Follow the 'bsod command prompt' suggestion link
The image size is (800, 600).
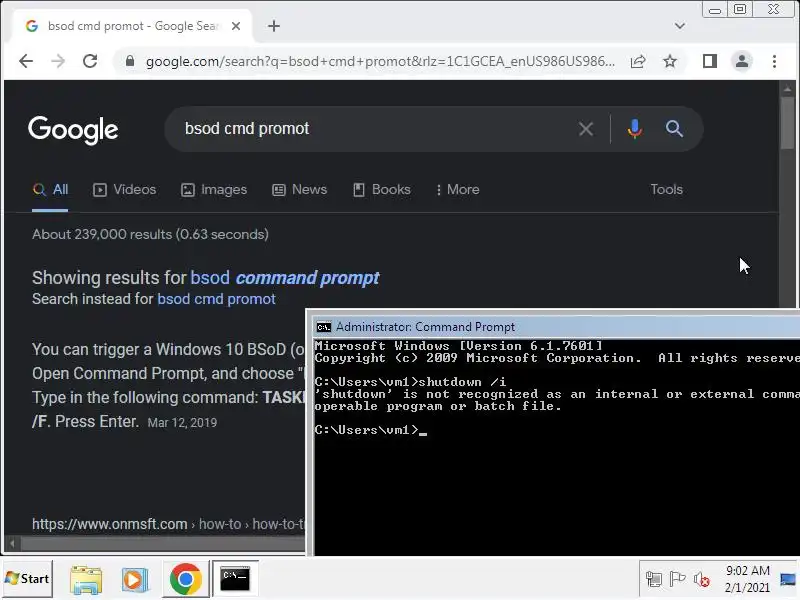(x=285, y=278)
